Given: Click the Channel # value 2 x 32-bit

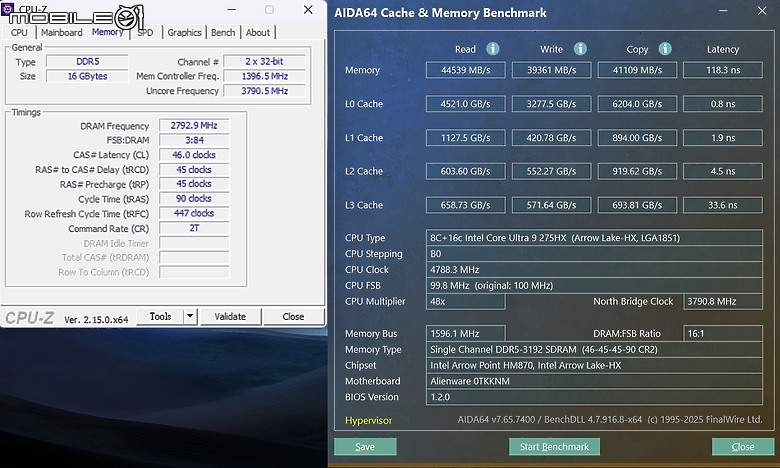Looking at the screenshot, I should click(x=264, y=61).
